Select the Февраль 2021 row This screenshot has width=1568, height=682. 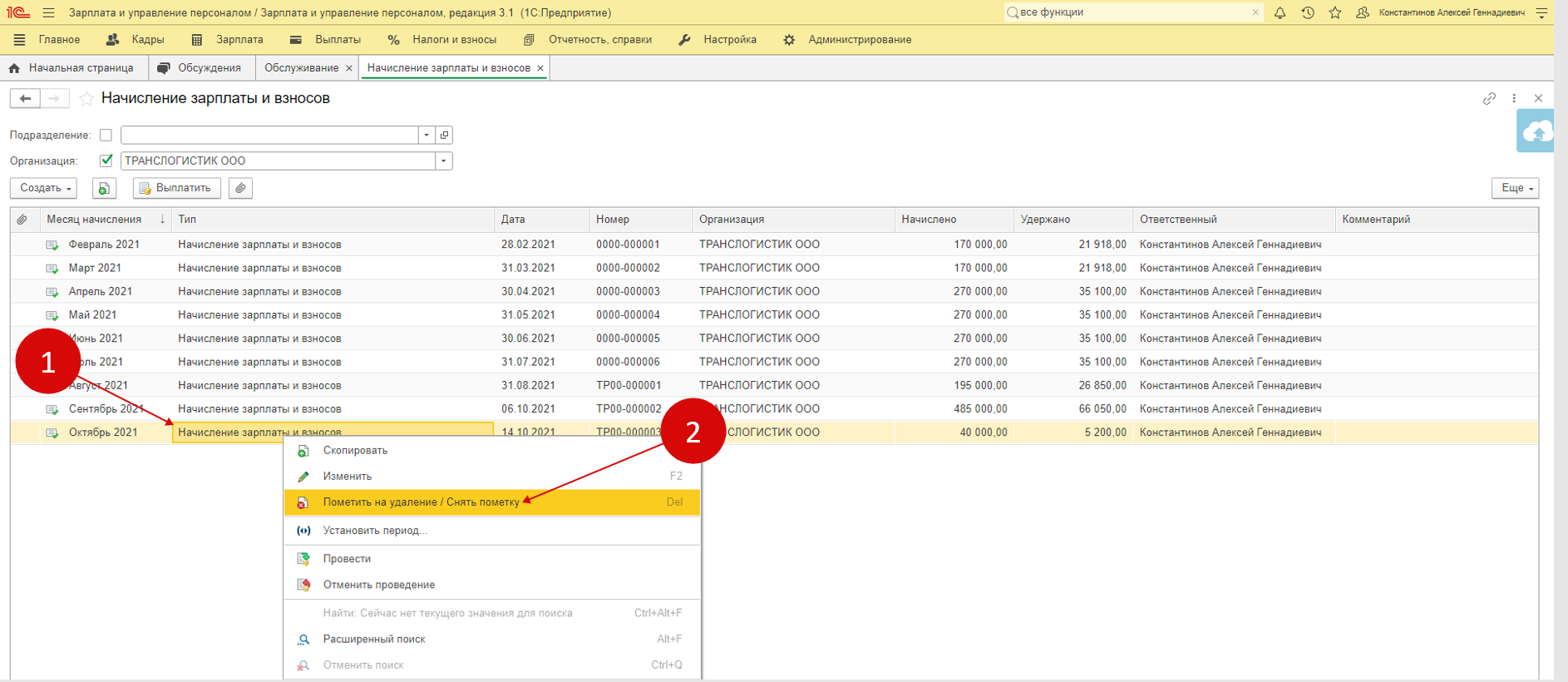coord(774,245)
